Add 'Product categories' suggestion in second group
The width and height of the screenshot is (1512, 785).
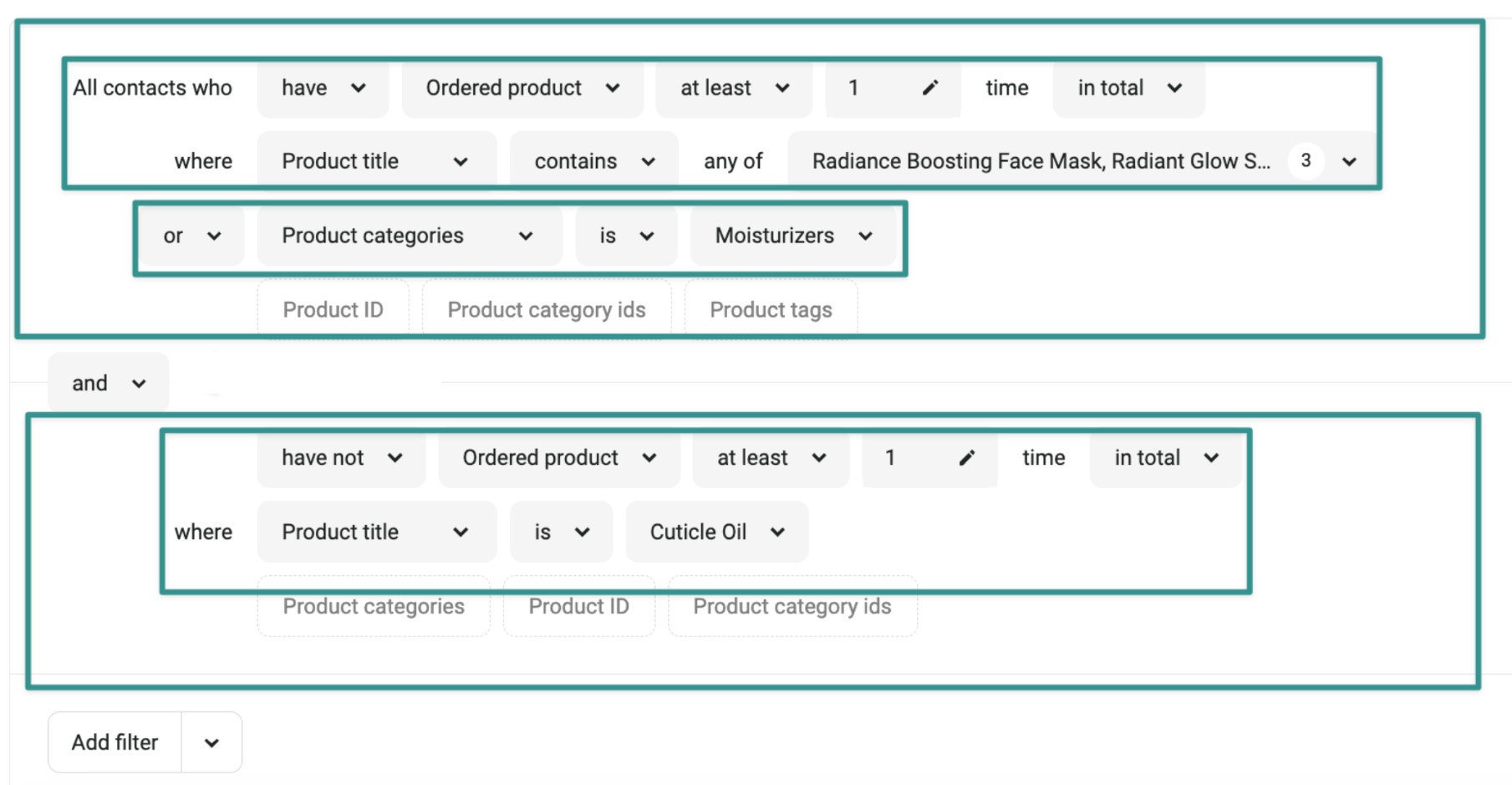click(x=373, y=606)
